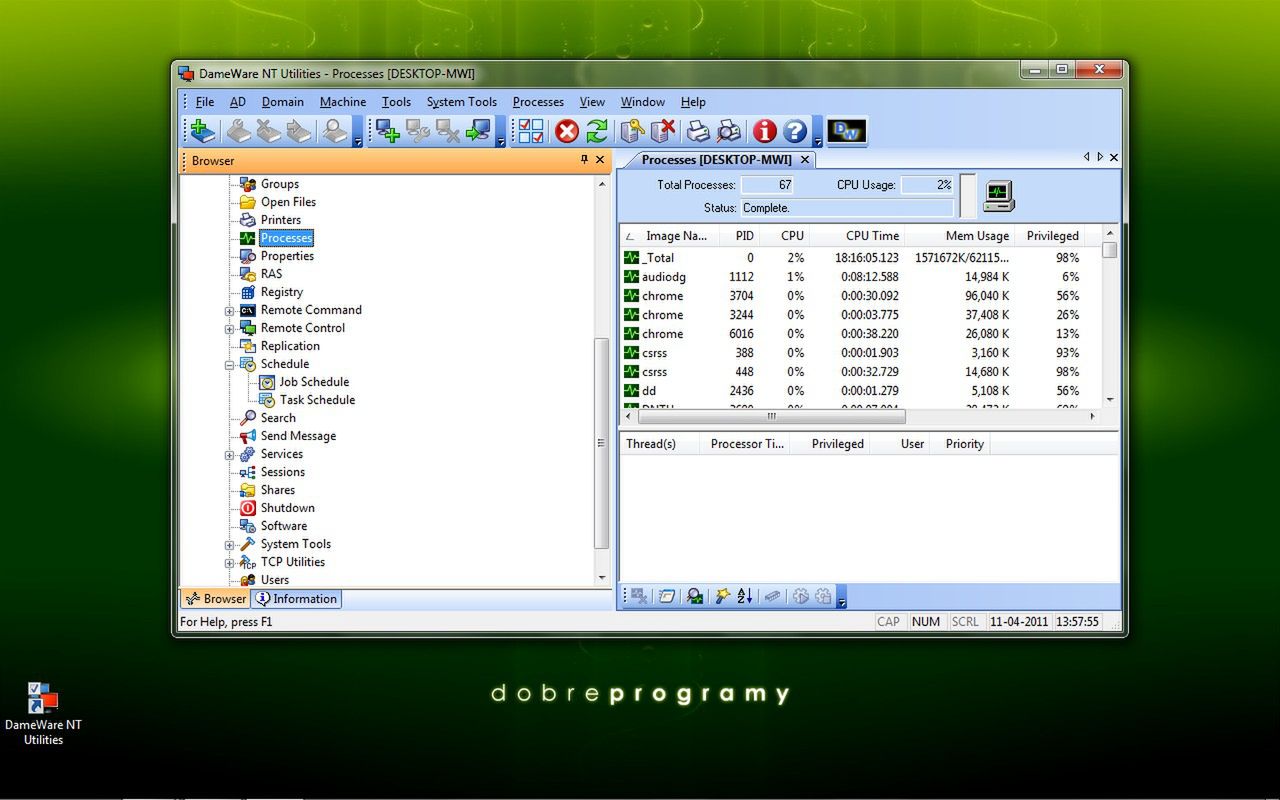Open the File menu
This screenshot has height=800, width=1280.
[205, 102]
